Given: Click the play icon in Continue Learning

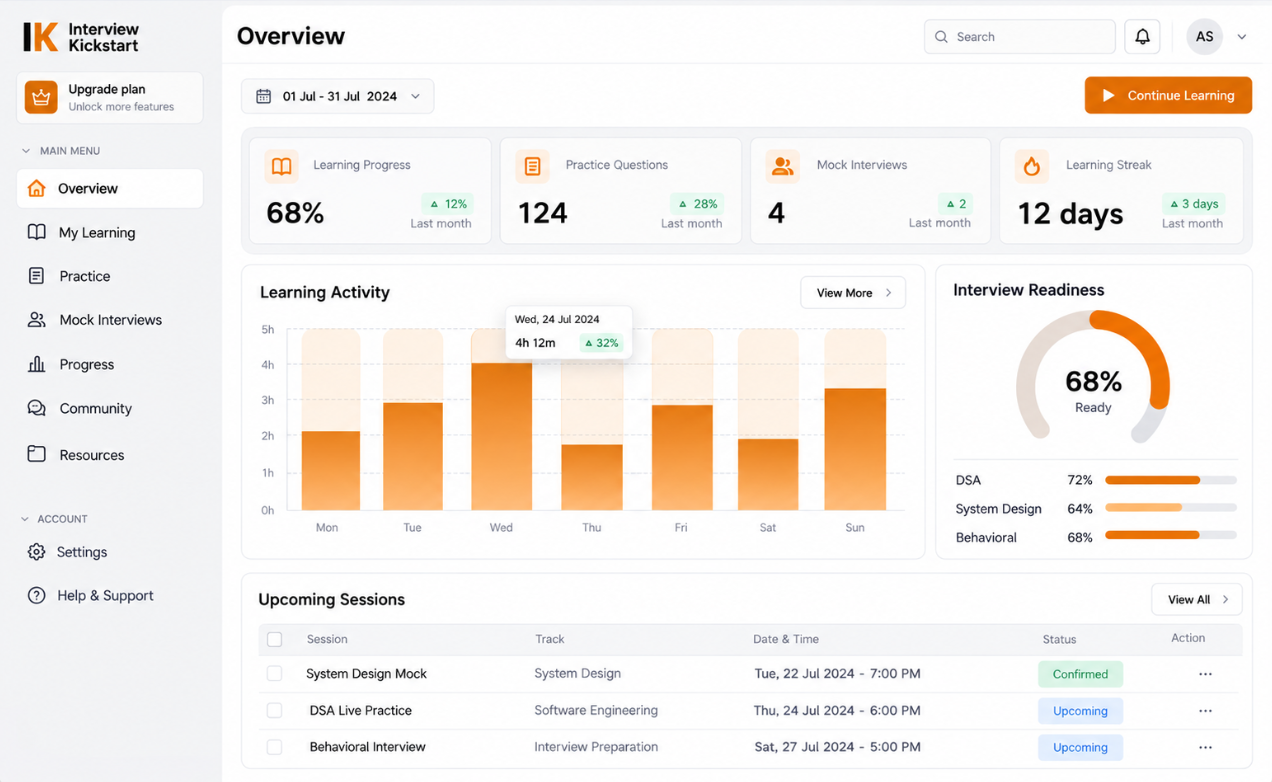Looking at the screenshot, I should [1108, 96].
